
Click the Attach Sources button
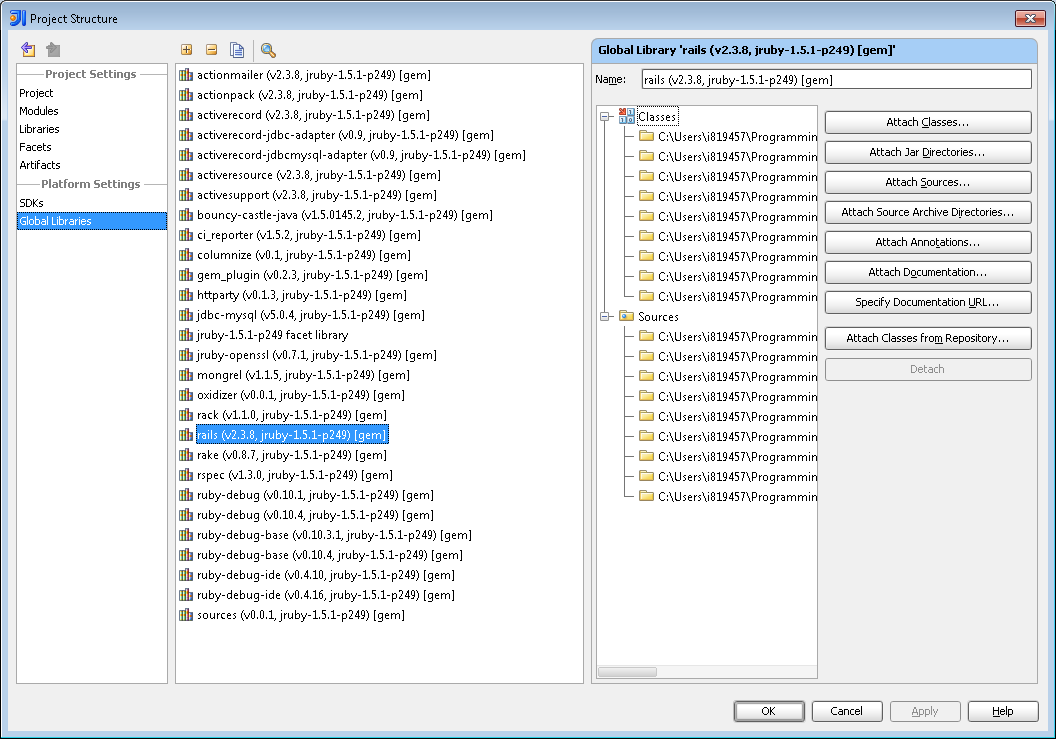tap(927, 182)
